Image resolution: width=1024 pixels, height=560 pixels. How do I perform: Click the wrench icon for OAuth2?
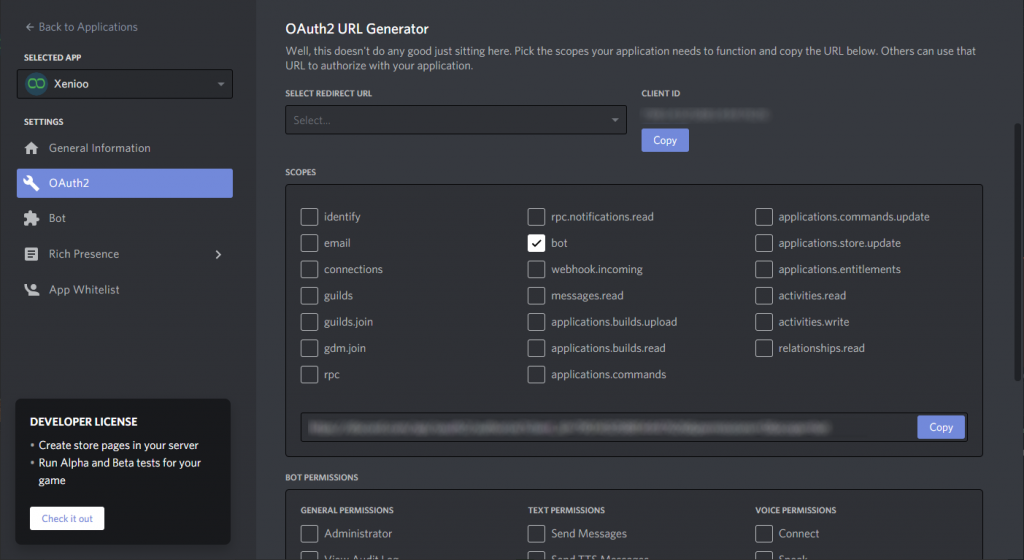(x=31, y=183)
